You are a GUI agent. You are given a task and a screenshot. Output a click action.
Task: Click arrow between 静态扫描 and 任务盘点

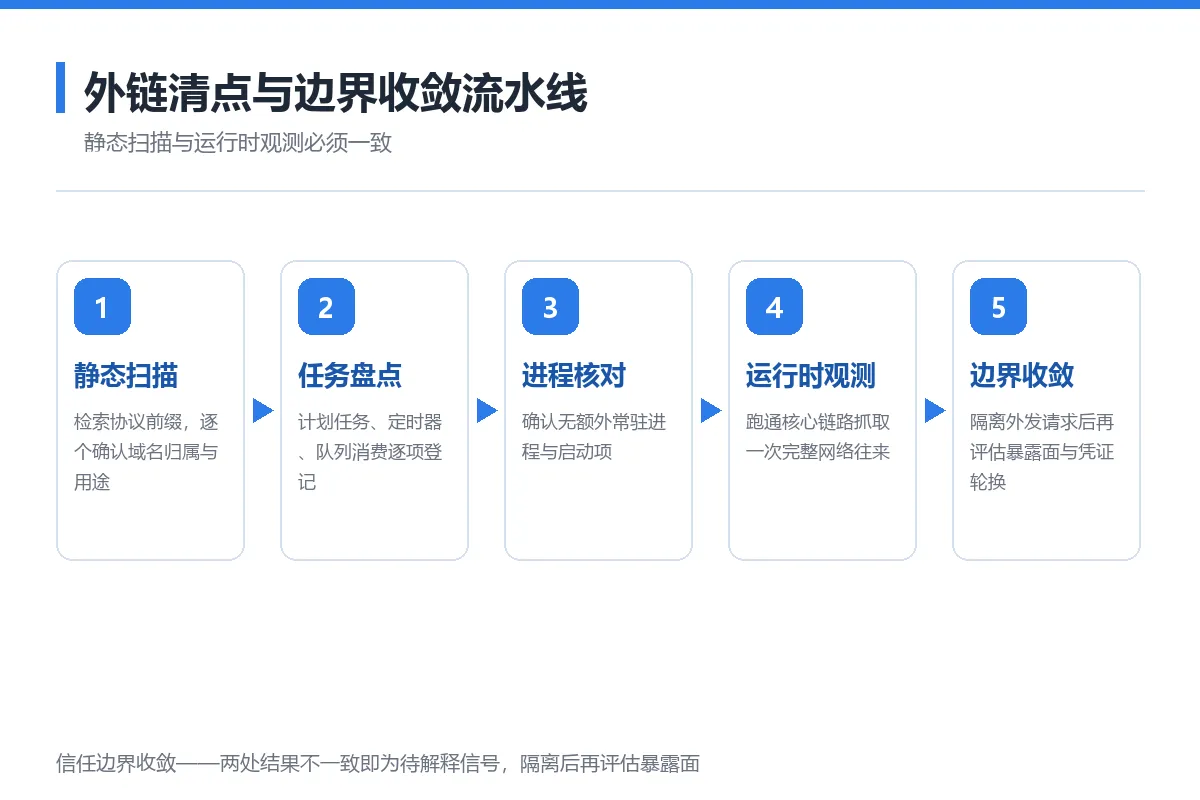263,411
